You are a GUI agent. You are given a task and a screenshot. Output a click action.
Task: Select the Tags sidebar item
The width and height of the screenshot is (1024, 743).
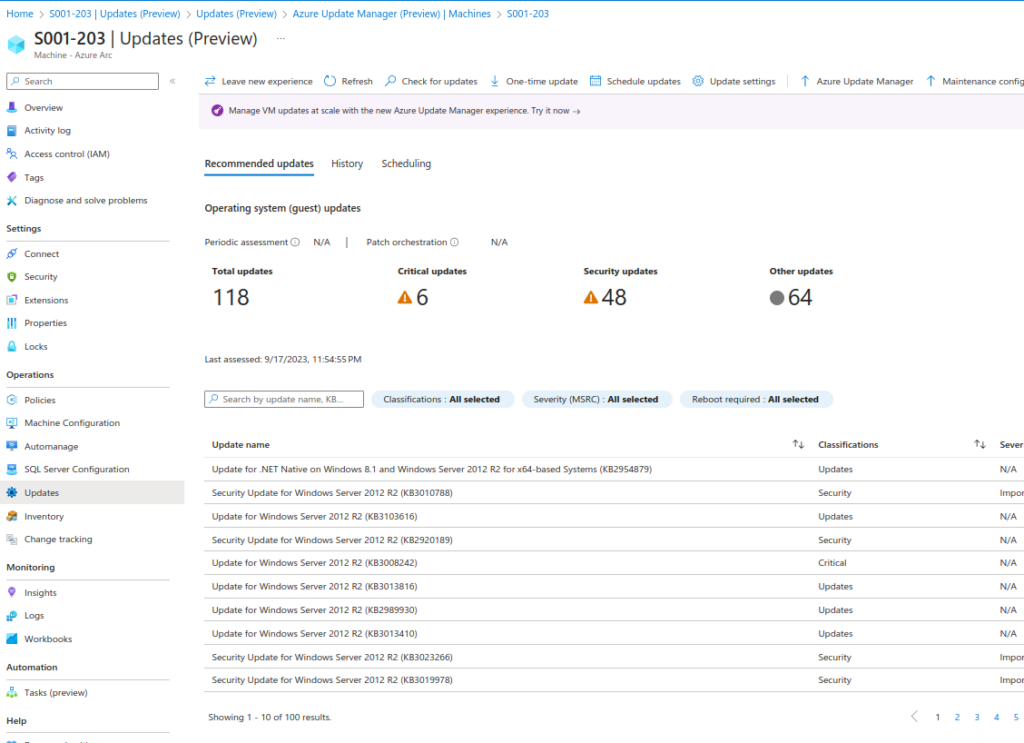[x=34, y=178]
